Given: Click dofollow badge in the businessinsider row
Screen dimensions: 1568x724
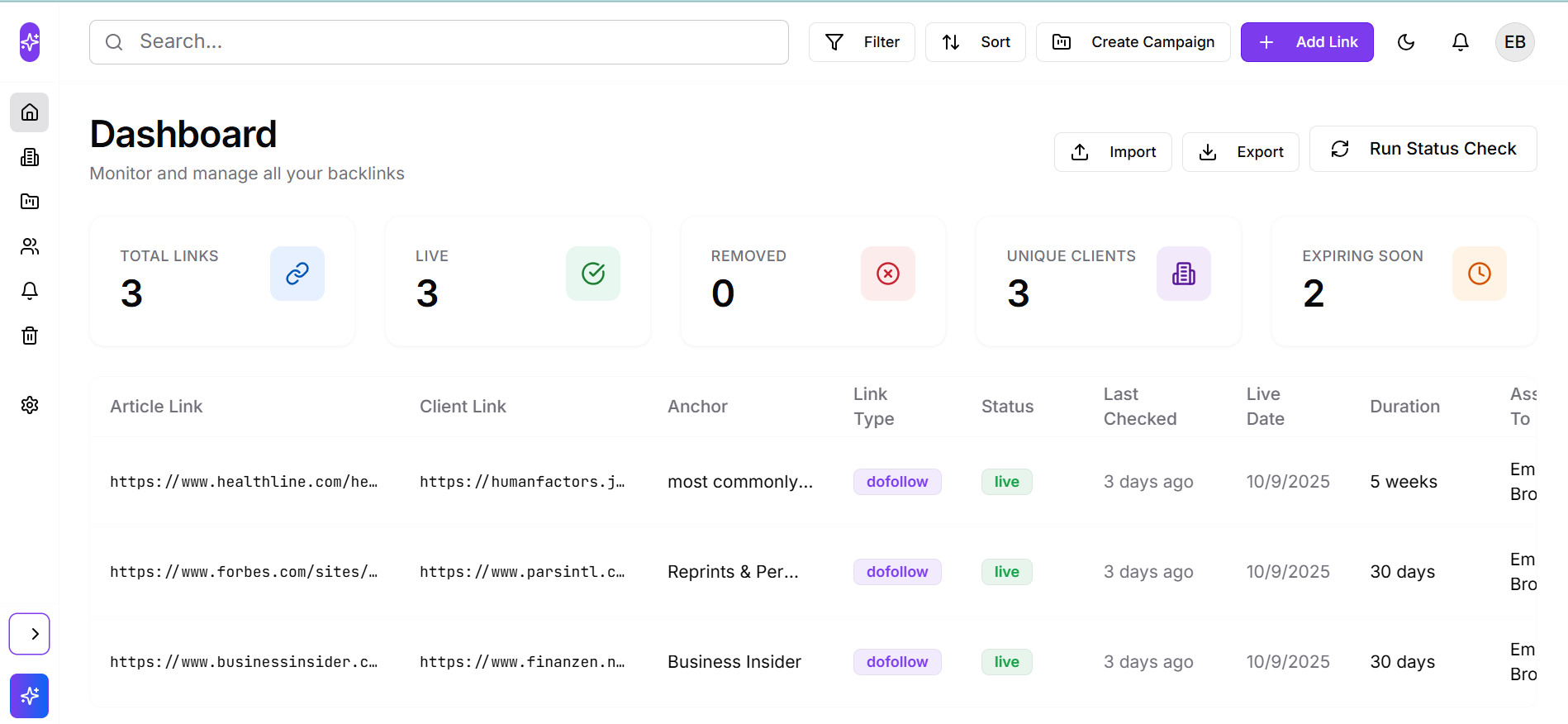Looking at the screenshot, I should (897, 662).
